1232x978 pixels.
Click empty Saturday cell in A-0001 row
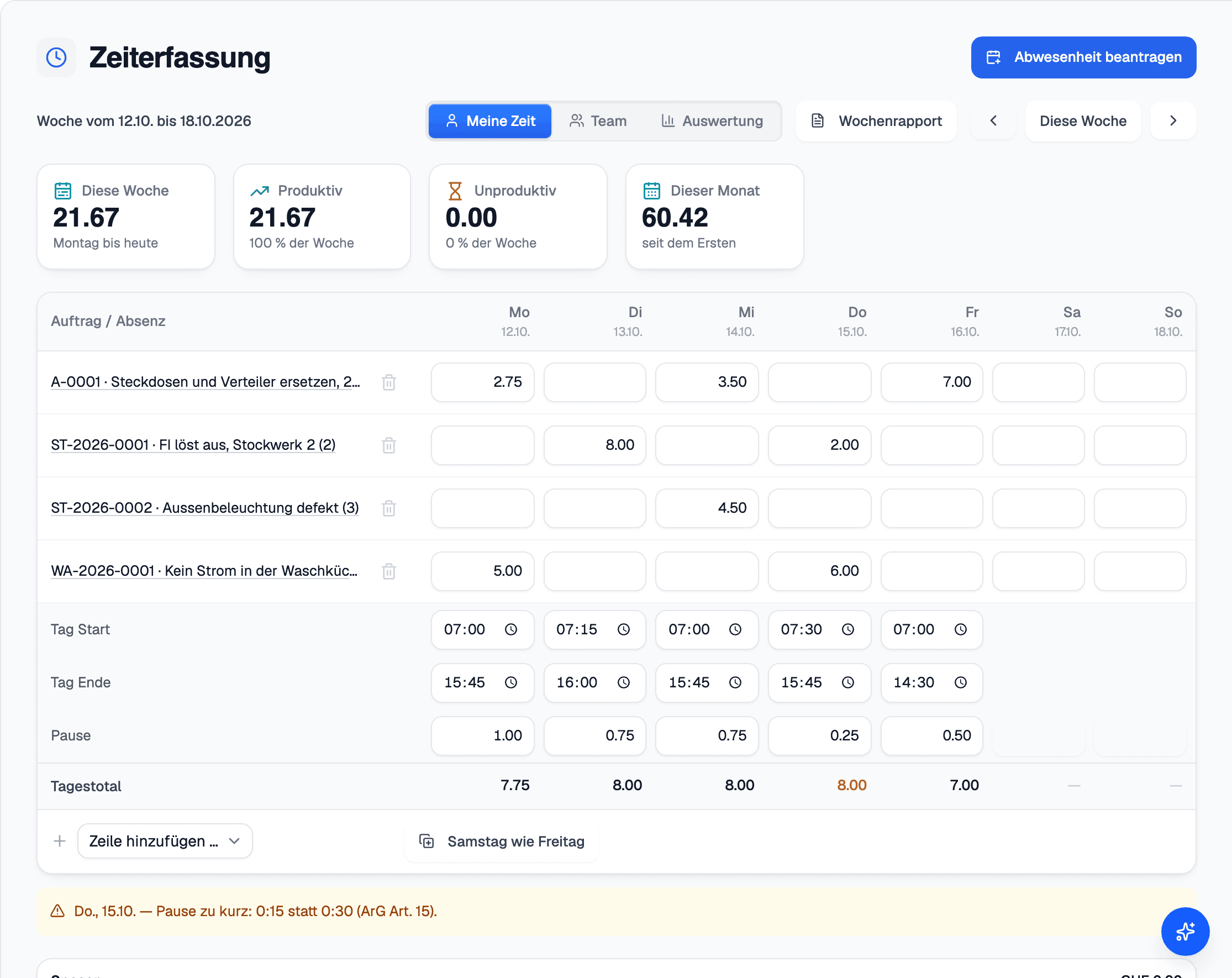coord(1038,382)
